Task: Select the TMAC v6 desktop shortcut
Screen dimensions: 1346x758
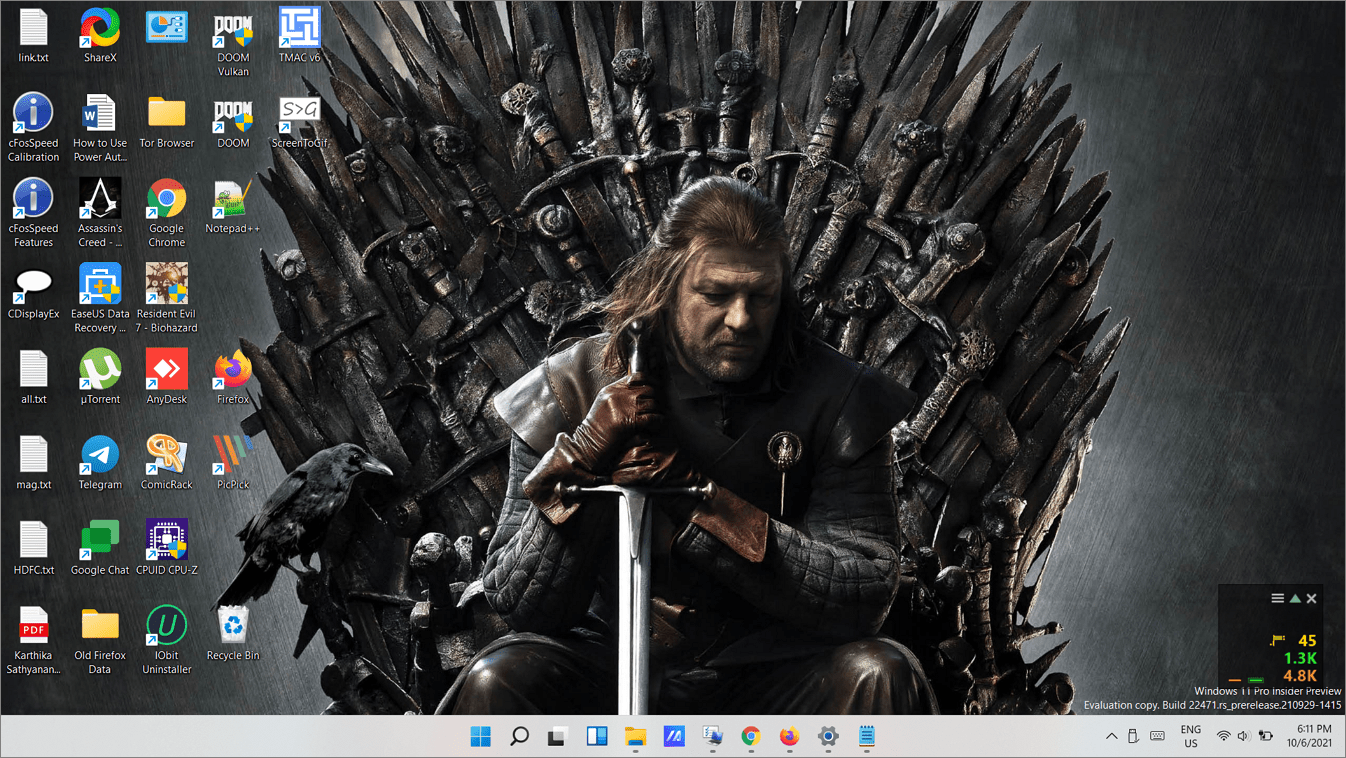Action: tap(300, 36)
